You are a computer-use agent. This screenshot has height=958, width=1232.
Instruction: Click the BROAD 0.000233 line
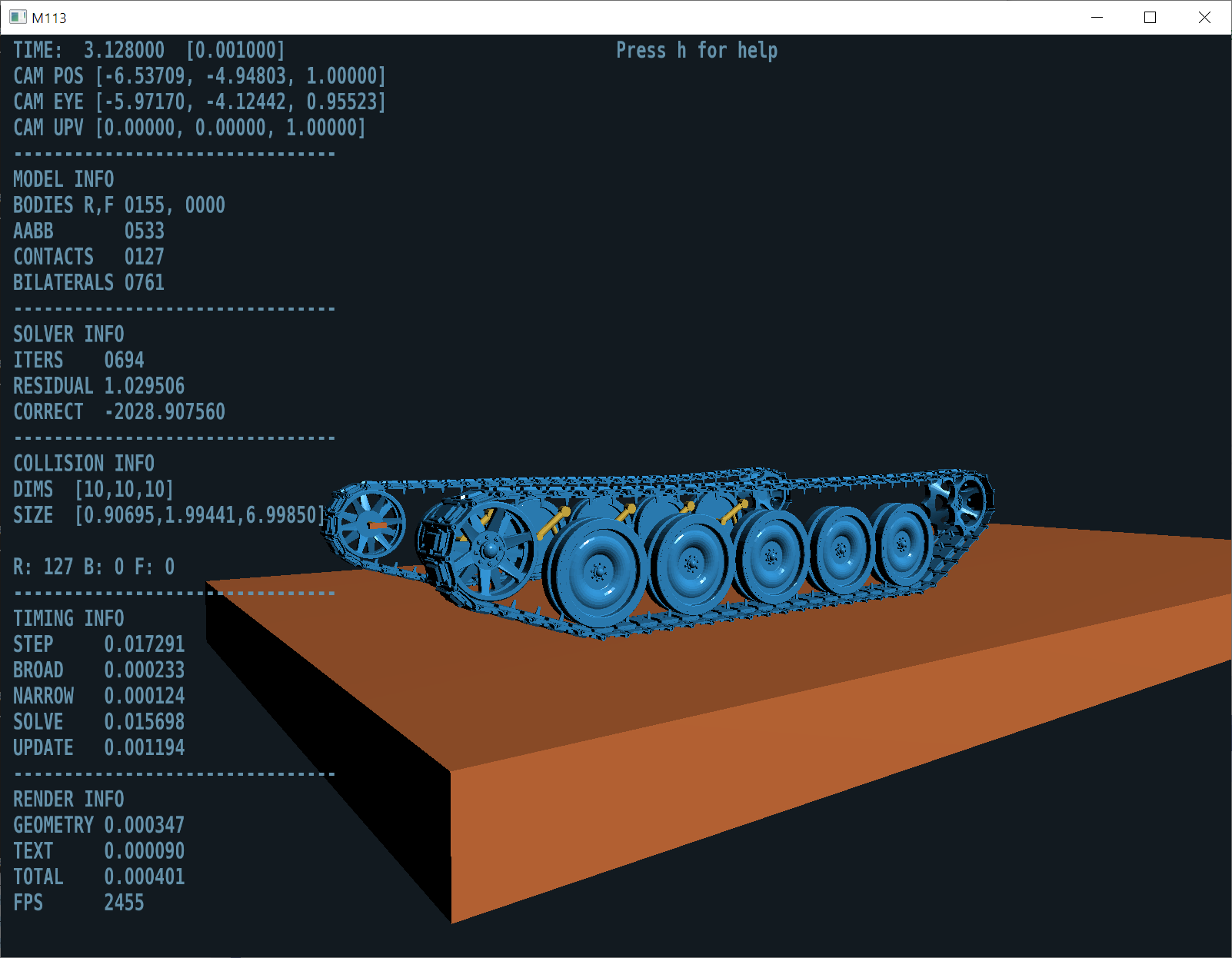point(99,670)
